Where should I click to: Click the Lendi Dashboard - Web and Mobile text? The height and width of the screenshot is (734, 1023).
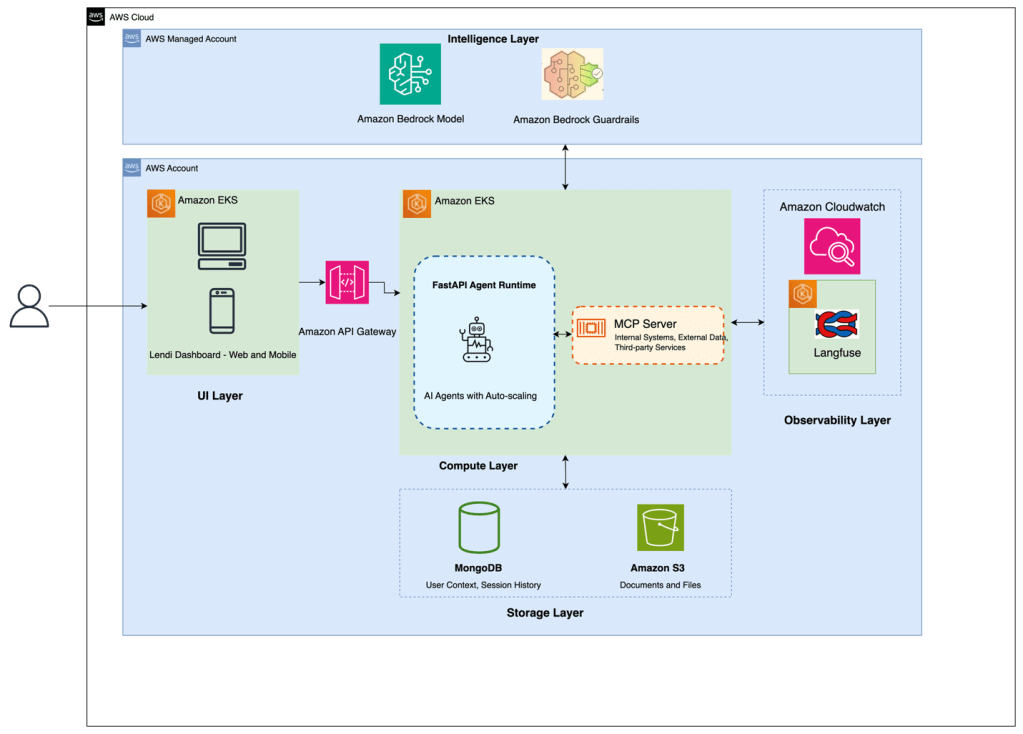click(x=223, y=356)
